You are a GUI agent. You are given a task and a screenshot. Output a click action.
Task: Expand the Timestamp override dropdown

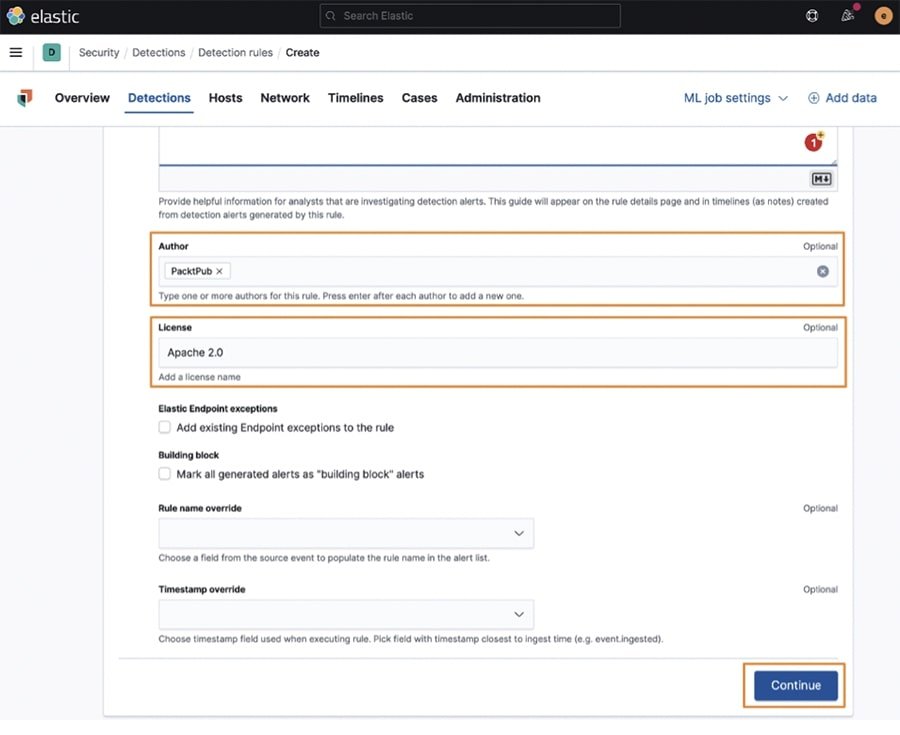pos(346,614)
